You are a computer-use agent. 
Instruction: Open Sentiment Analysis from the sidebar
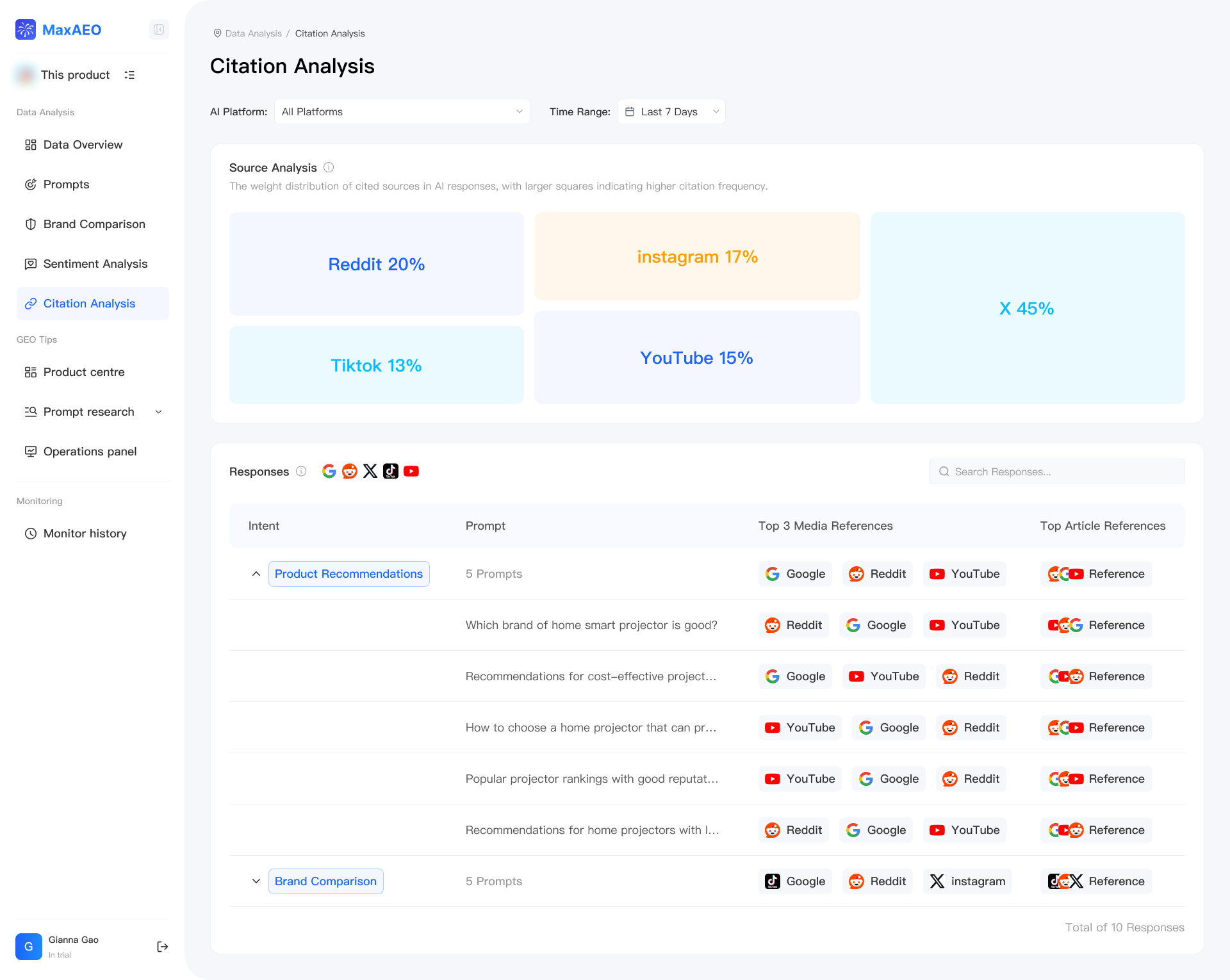point(95,263)
